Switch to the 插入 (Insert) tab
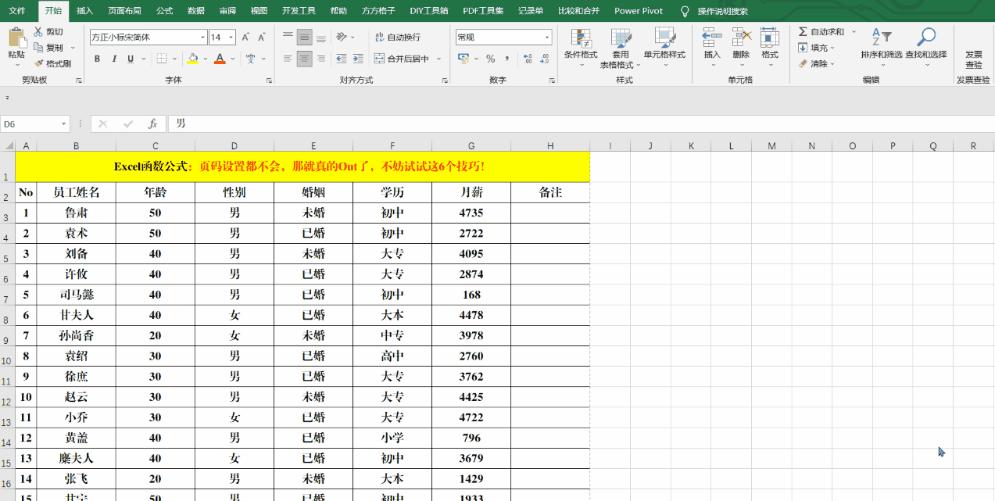The width and height of the screenshot is (995, 501). pos(84,10)
